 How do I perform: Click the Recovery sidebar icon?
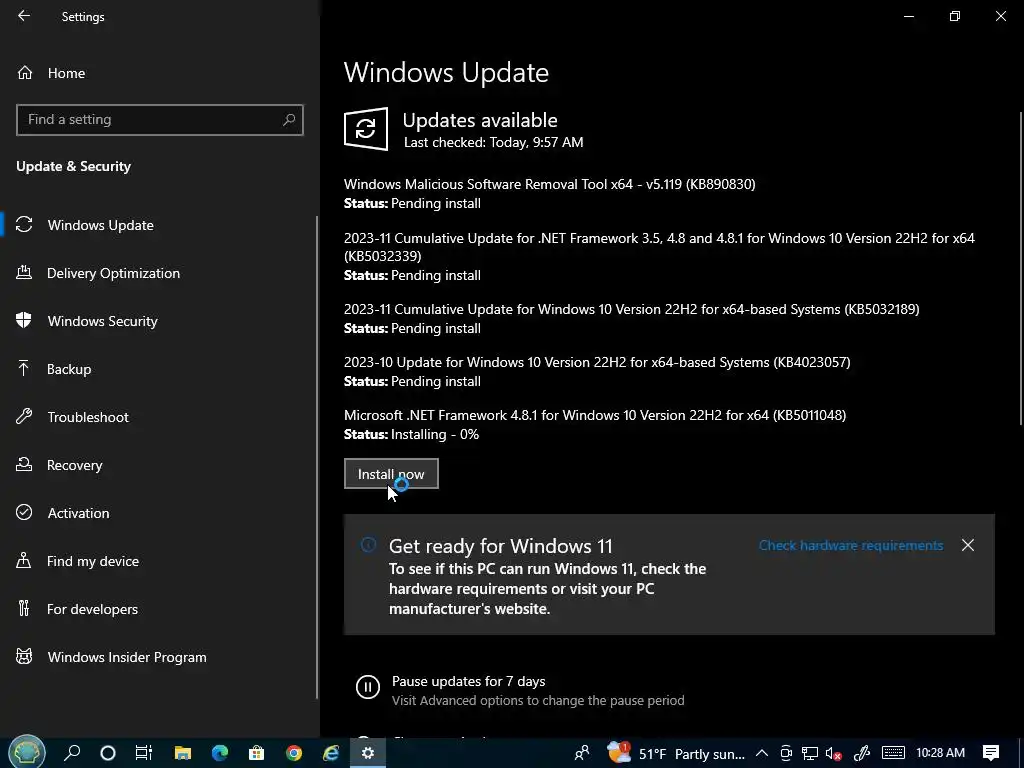click(x=24, y=464)
